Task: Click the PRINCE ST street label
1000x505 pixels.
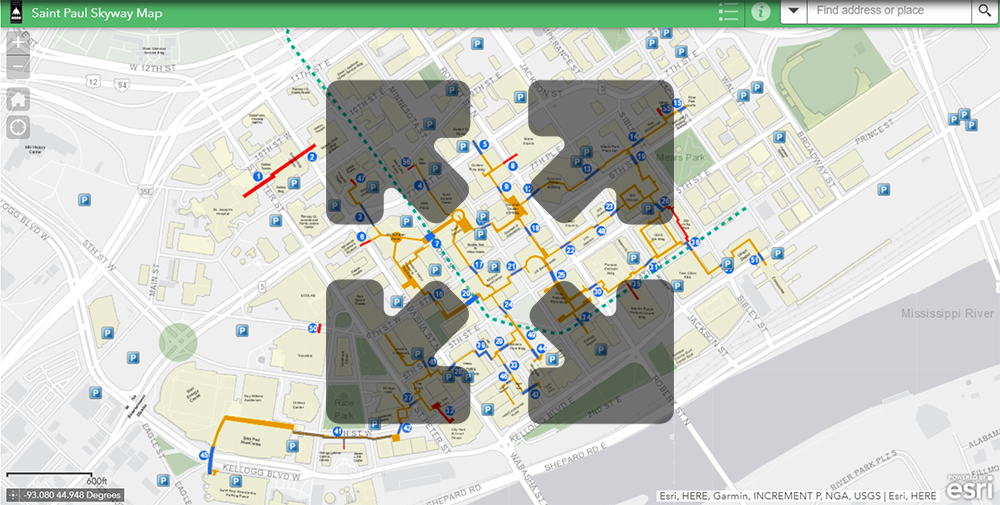Action: tap(874, 131)
